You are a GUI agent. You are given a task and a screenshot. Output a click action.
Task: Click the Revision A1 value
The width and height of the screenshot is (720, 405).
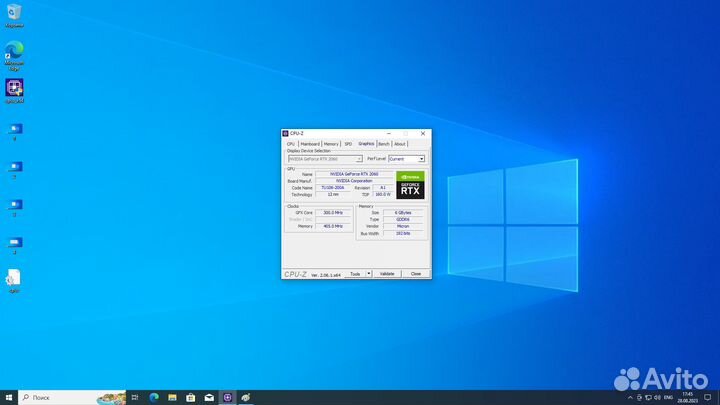pyautogui.click(x=382, y=188)
